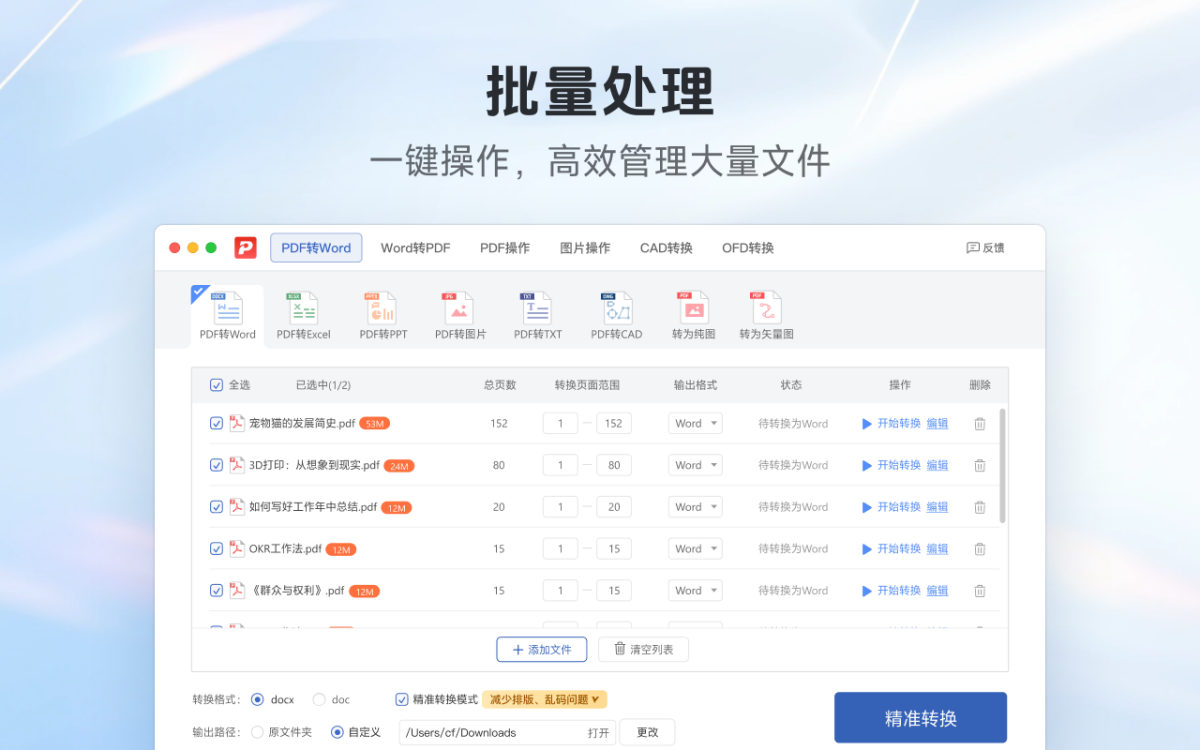
Task: Select the PDF转TXT conversion icon
Action: pos(538,316)
